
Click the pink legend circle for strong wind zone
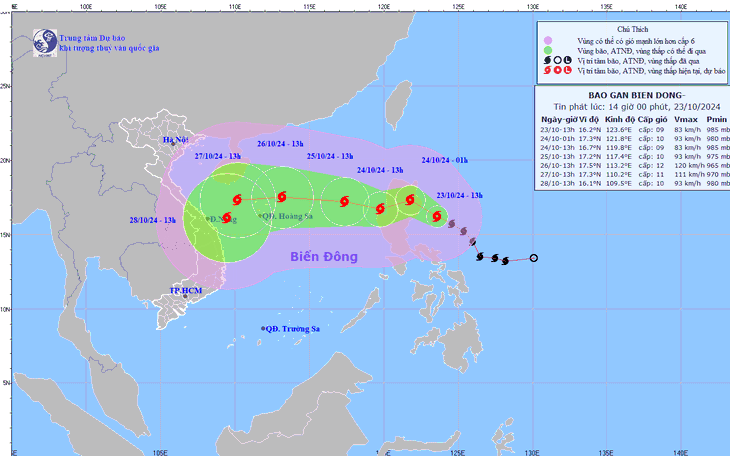pyautogui.click(x=548, y=41)
